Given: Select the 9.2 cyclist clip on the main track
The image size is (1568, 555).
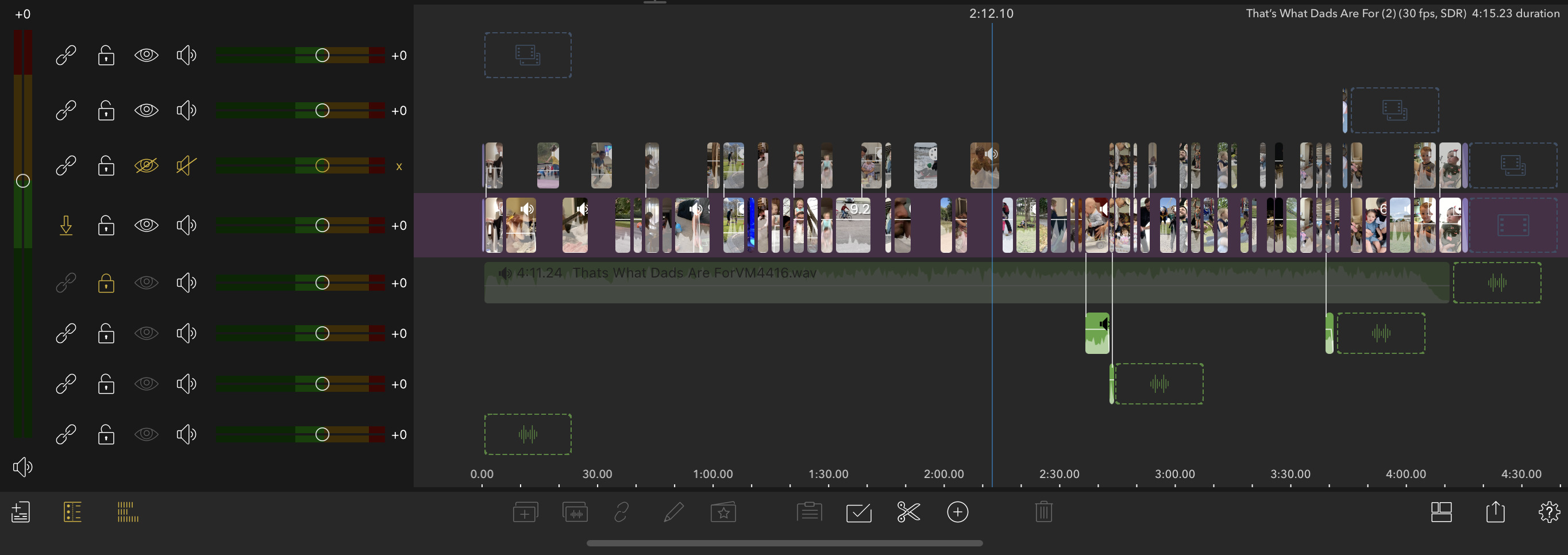Looking at the screenshot, I should (853, 226).
